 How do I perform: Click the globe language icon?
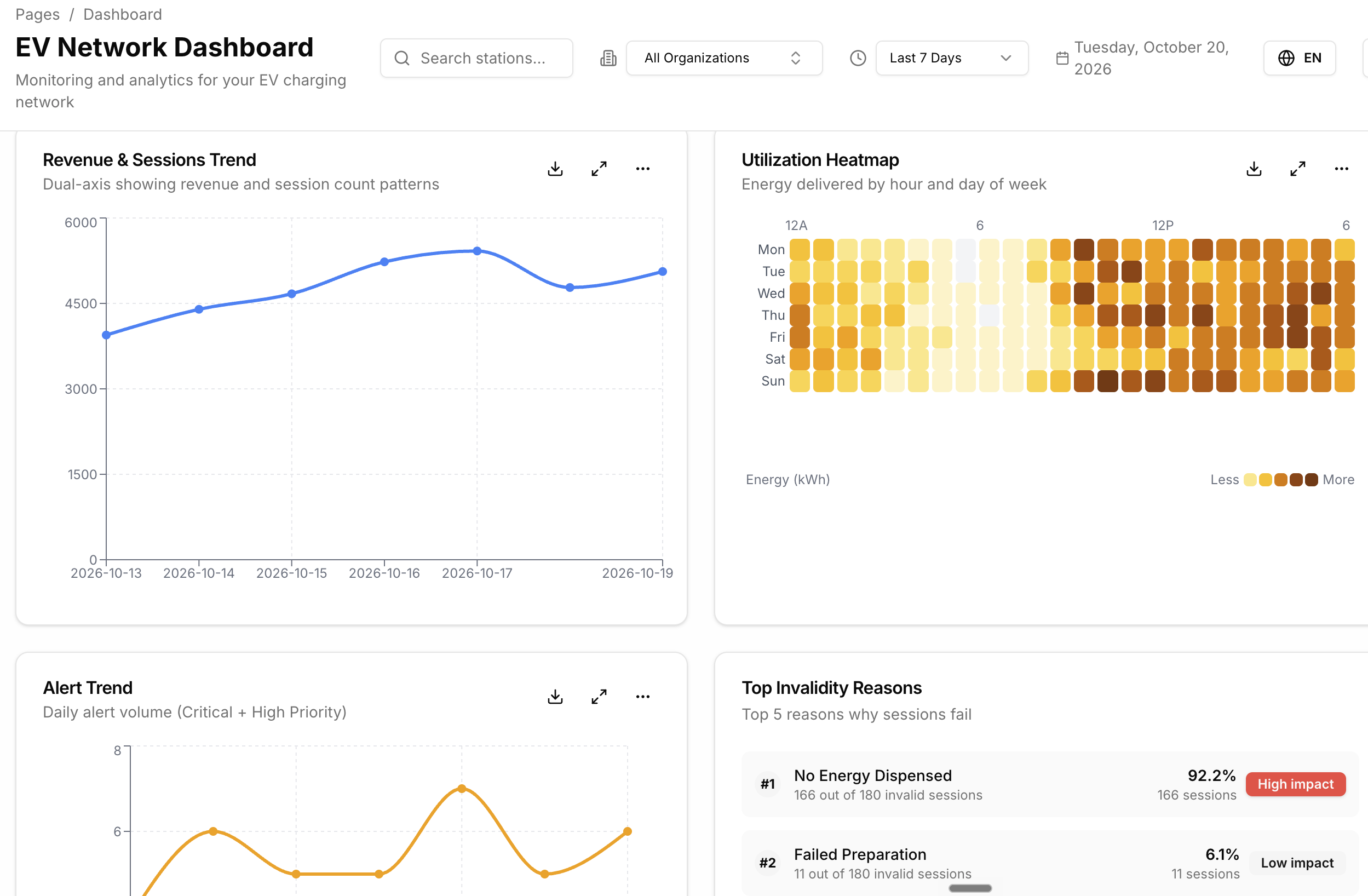pos(1286,58)
